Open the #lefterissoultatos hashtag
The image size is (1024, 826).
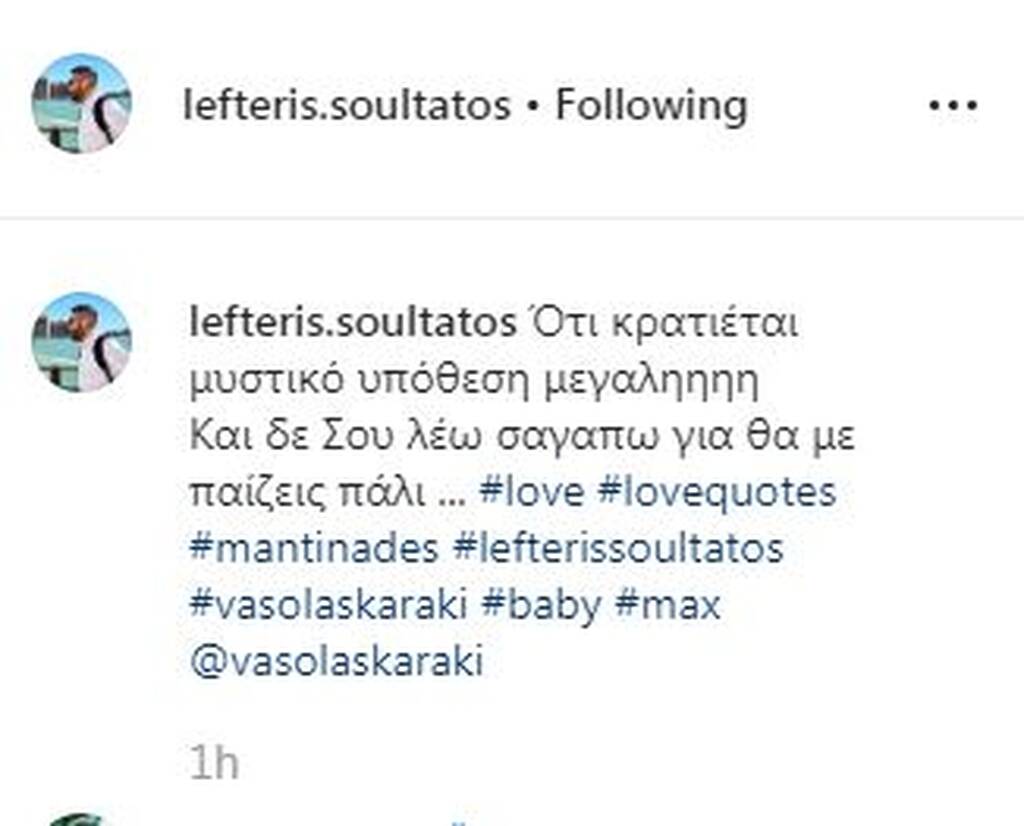click(x=618, y=548)
